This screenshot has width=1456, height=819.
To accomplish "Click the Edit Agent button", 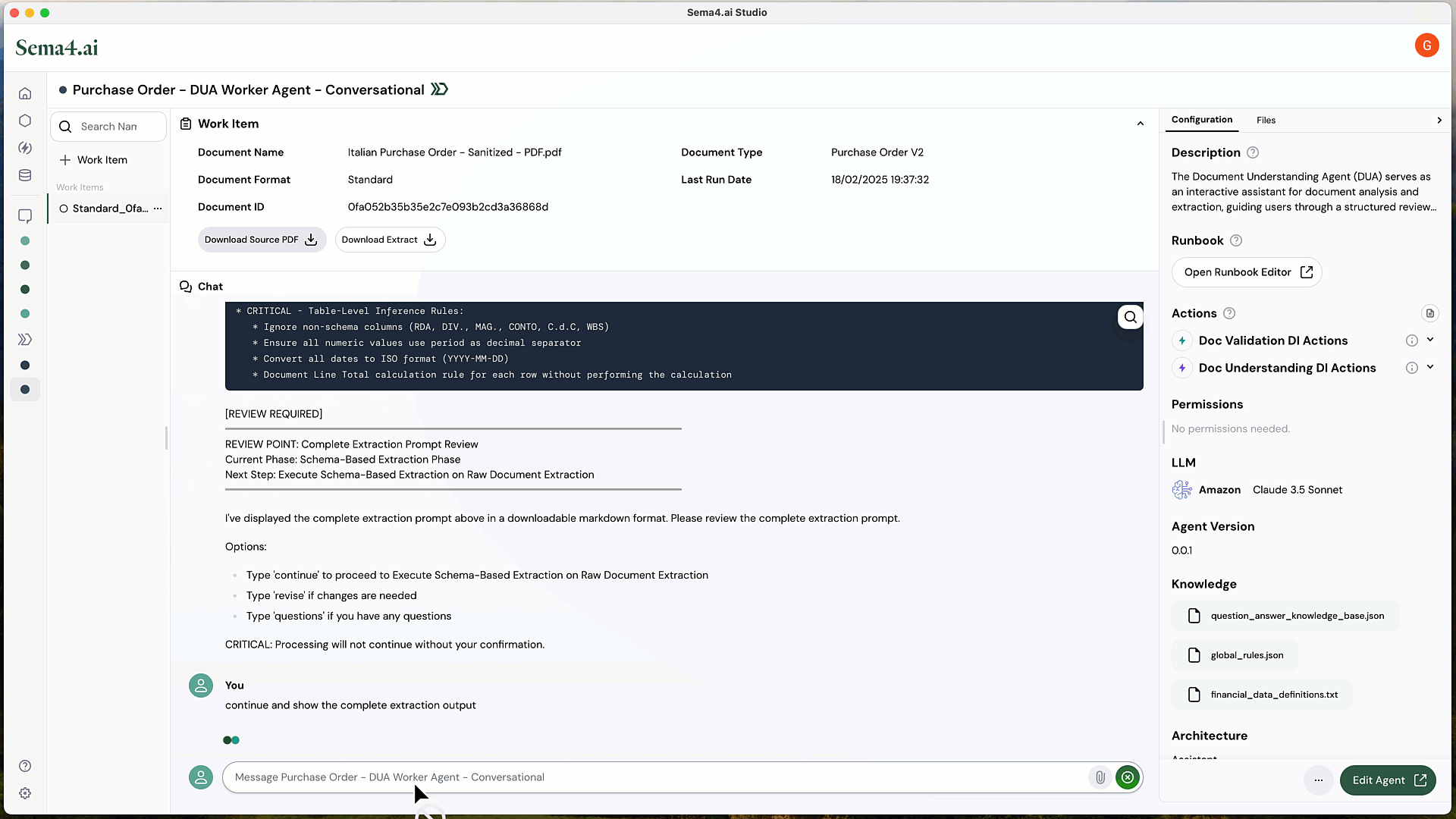I will (1388, 780).
